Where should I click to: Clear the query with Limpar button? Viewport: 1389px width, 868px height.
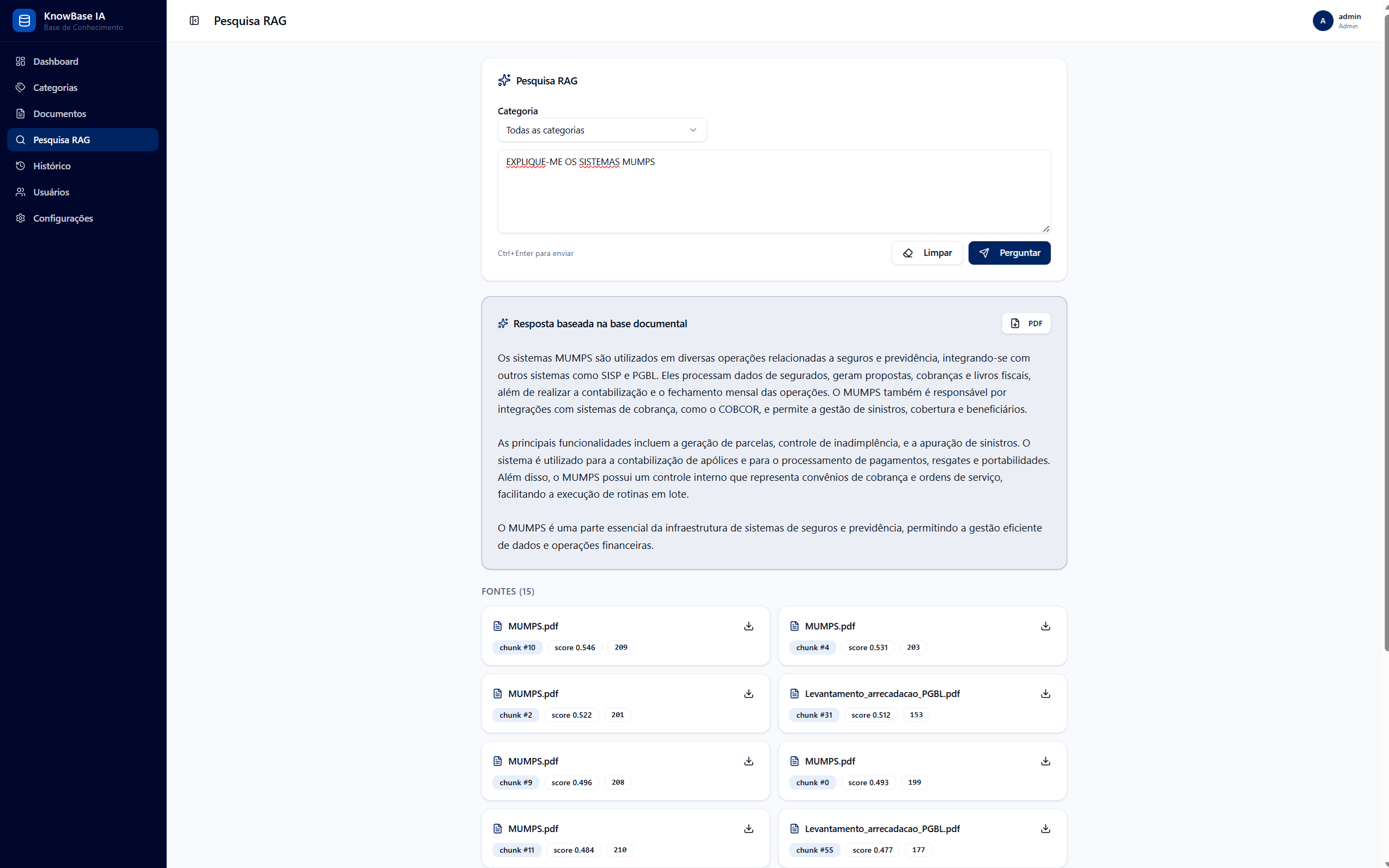[x=927, y=253]
